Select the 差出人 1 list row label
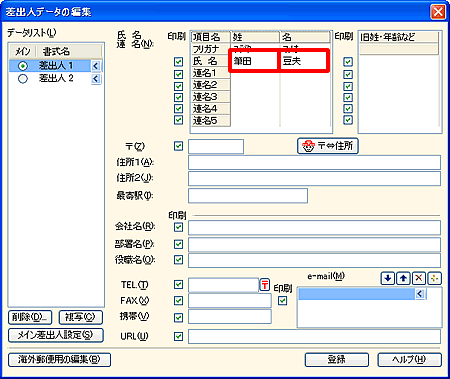 click(56, 65)
